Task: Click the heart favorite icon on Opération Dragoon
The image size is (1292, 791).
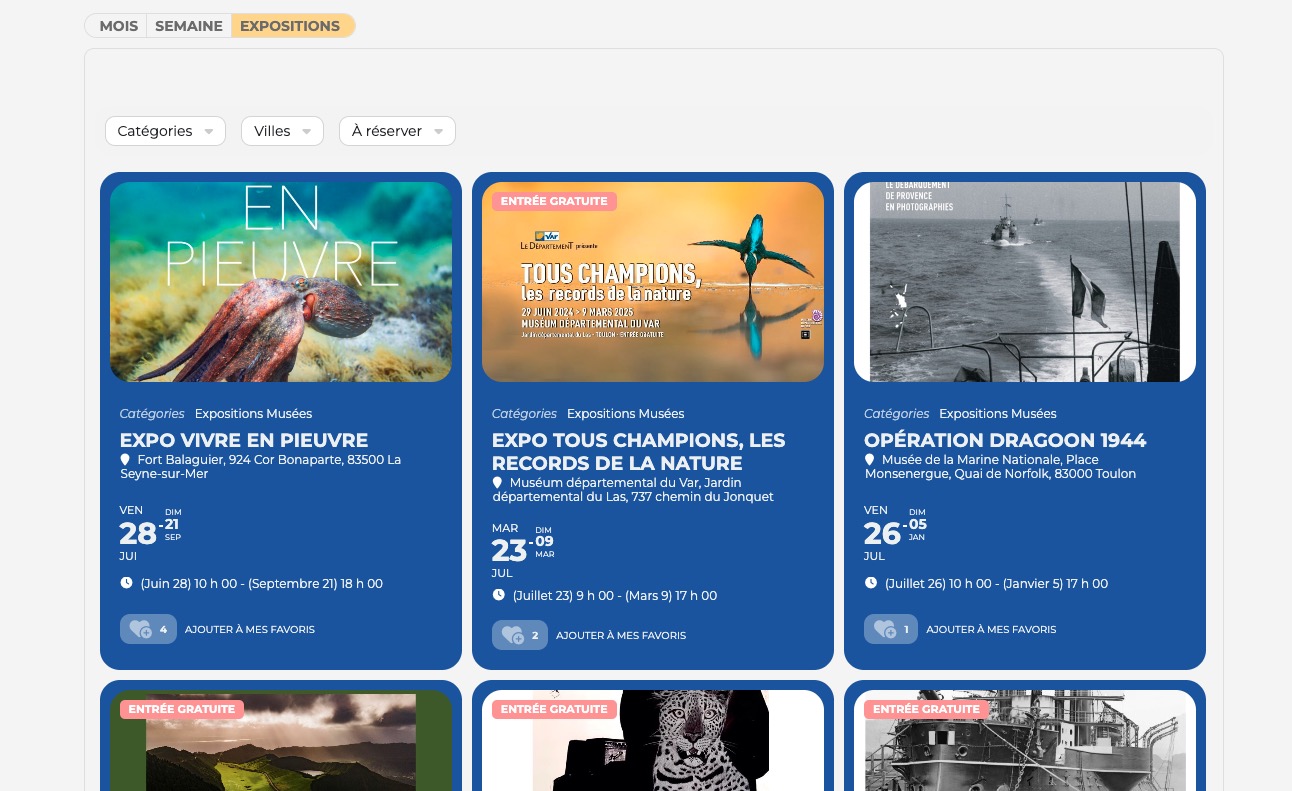Action: point(884,629)
